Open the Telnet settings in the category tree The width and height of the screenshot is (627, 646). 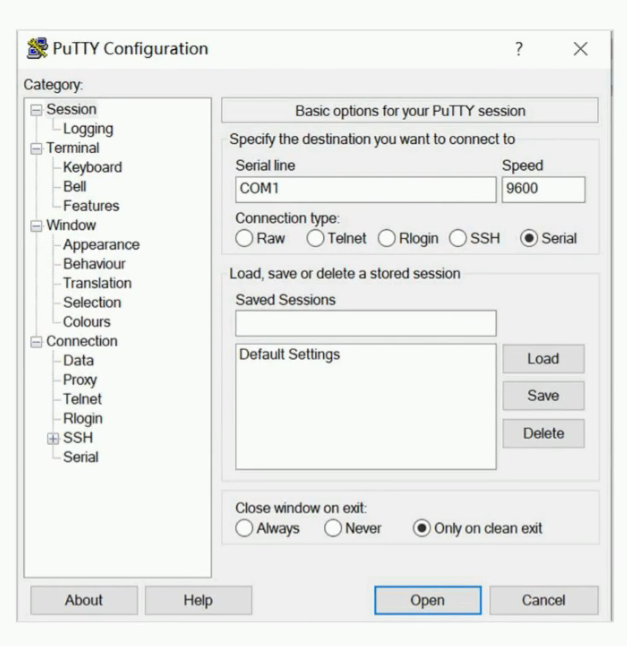point(82,400)
